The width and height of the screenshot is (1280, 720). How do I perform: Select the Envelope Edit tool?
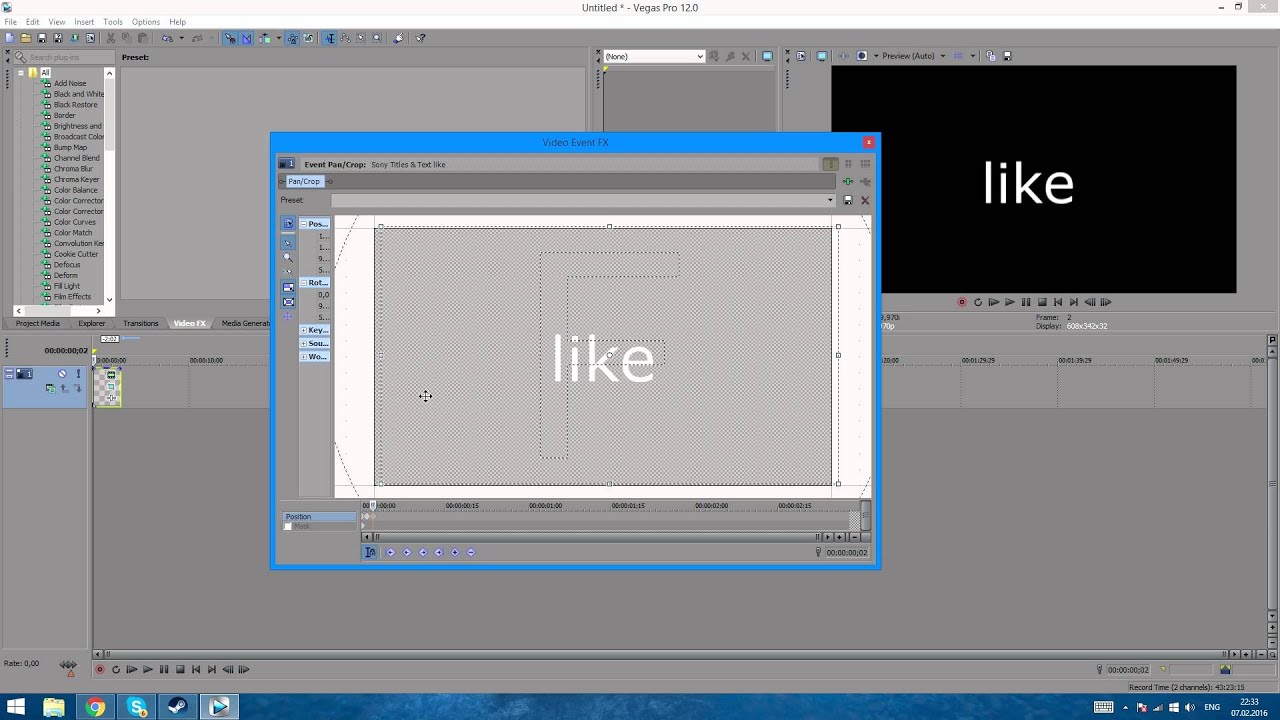point(345,38)
